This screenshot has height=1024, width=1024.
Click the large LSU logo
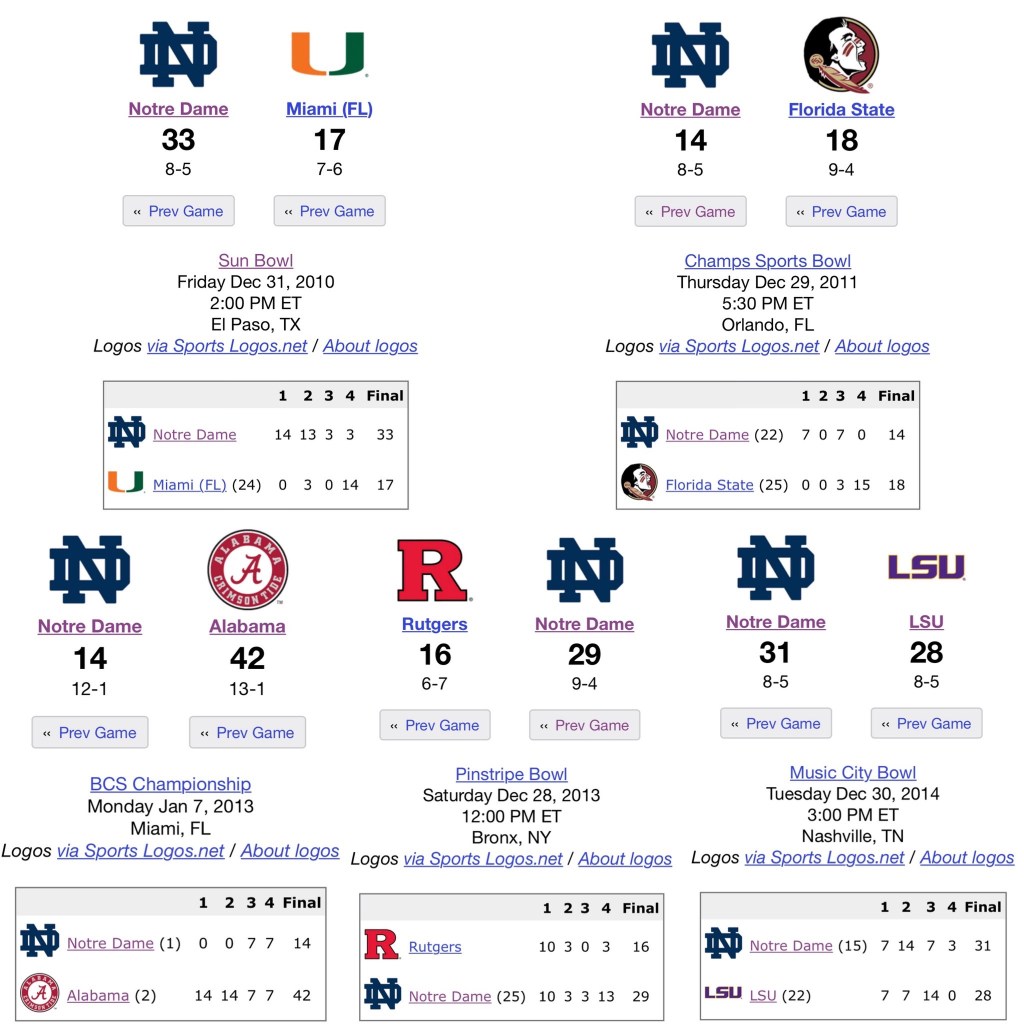click(x=926, y=567)
